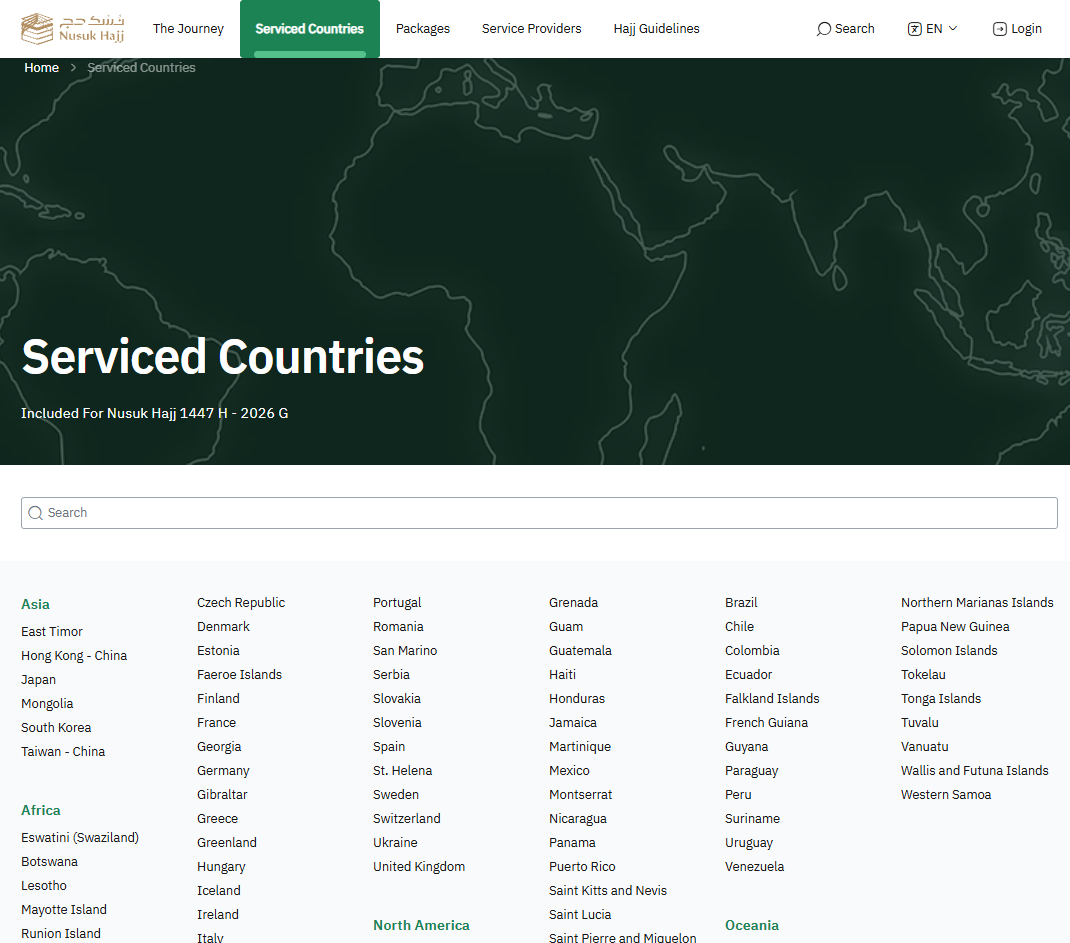Open Hajj Guidelines menu item

[x=656, y=29]
